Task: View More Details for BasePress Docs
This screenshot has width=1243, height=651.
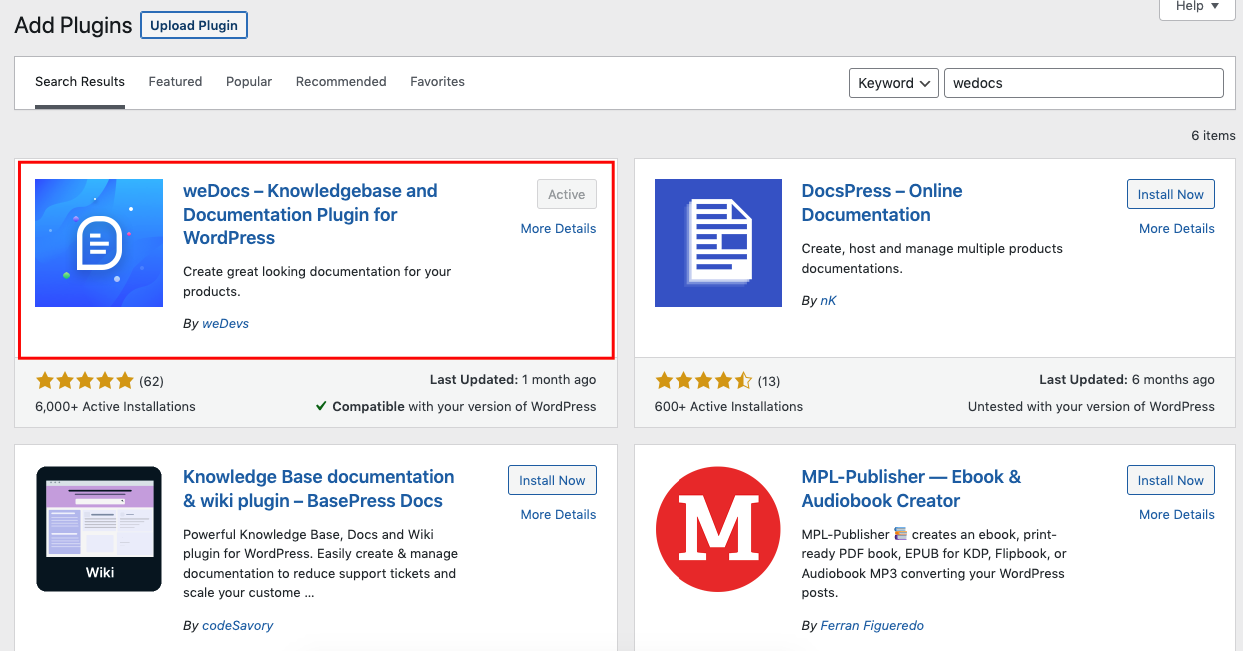Action: 558,515
